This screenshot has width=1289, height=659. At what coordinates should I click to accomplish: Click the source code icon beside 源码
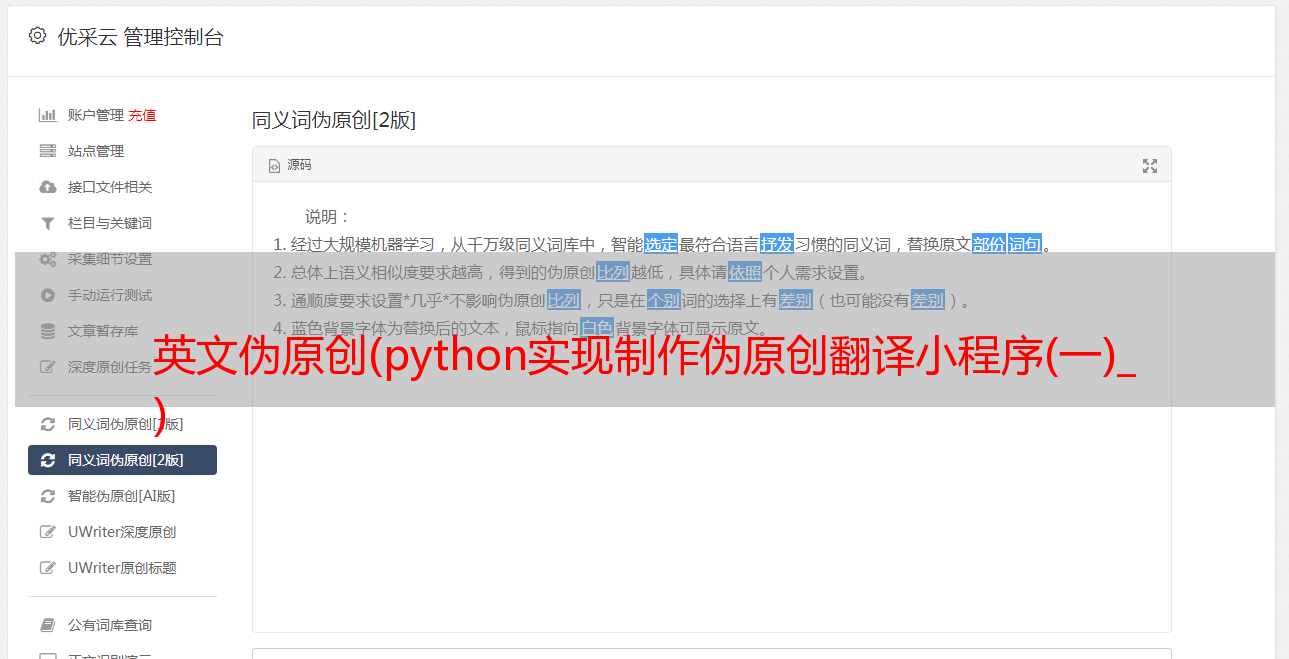click(x=274, y=166)
